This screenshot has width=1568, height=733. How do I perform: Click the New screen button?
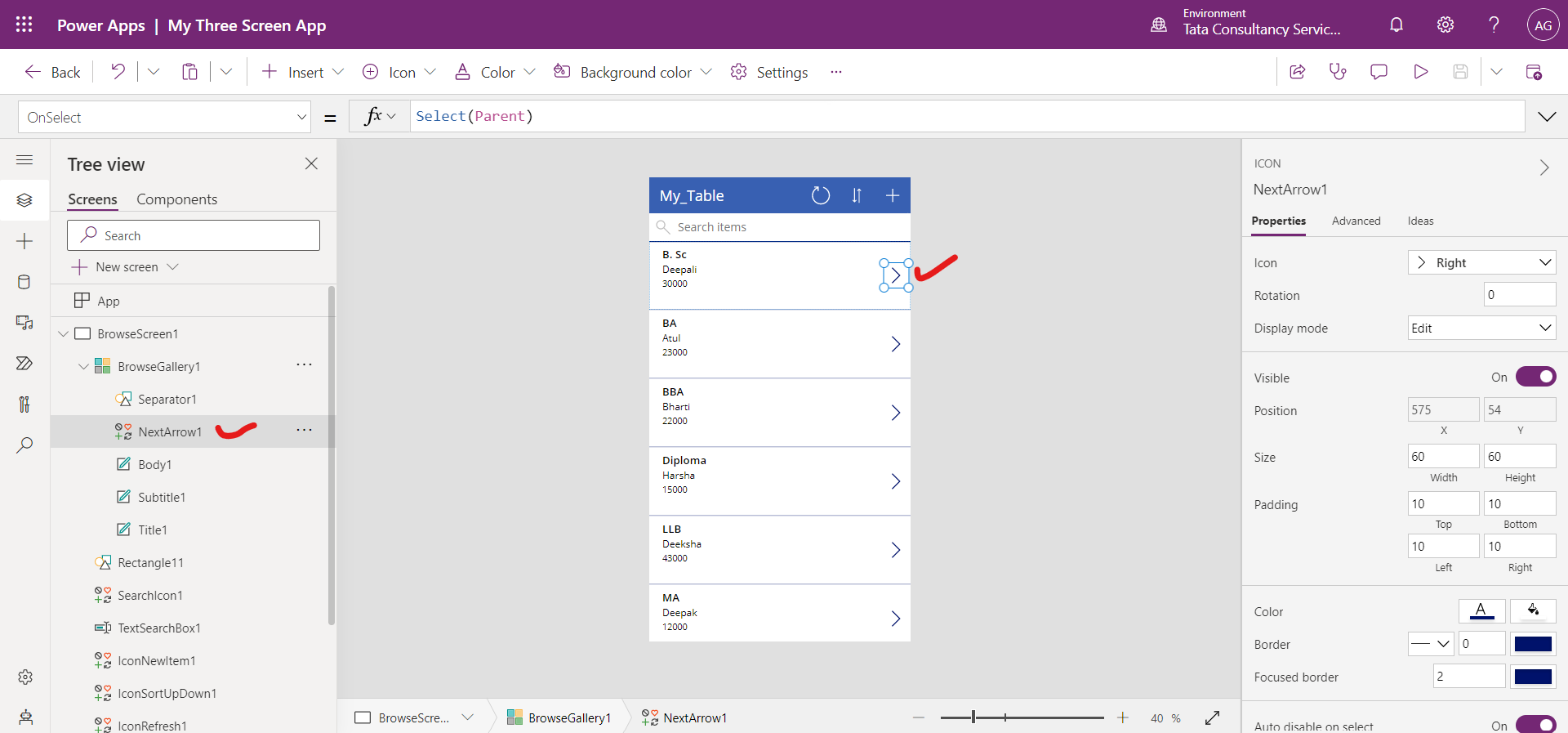pos(125,267)
